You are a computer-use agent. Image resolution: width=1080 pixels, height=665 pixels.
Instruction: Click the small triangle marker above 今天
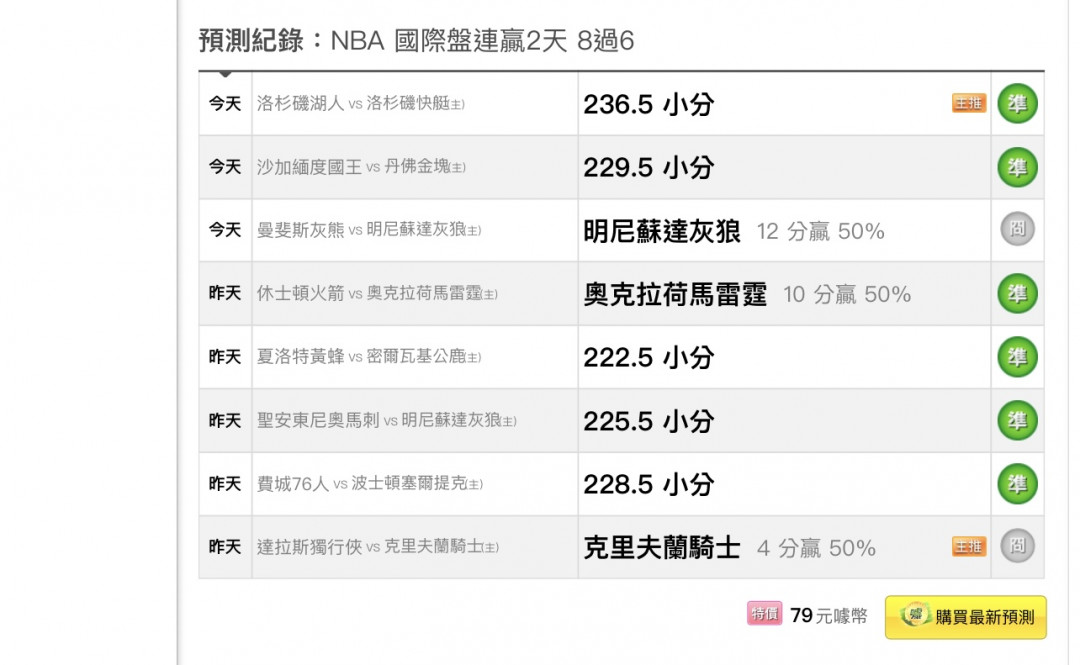point(225,74)
